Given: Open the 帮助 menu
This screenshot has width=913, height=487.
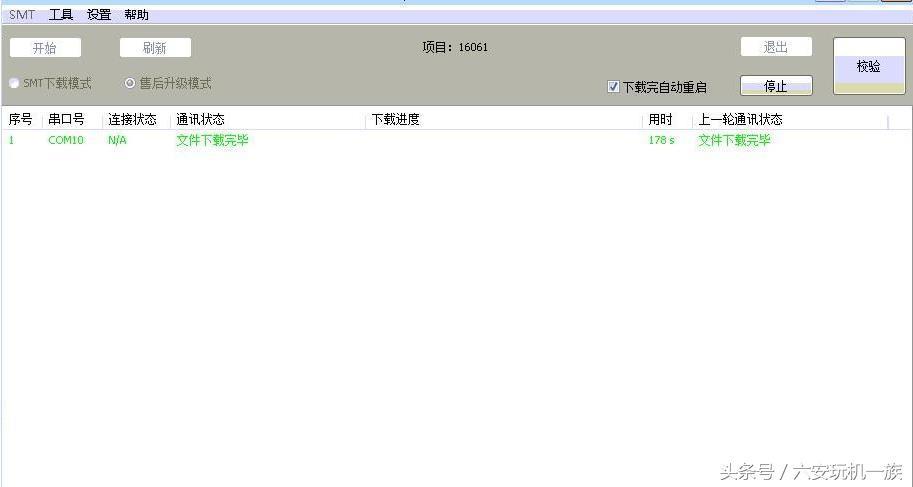Looking at the screenshot, I should [136, 15].
